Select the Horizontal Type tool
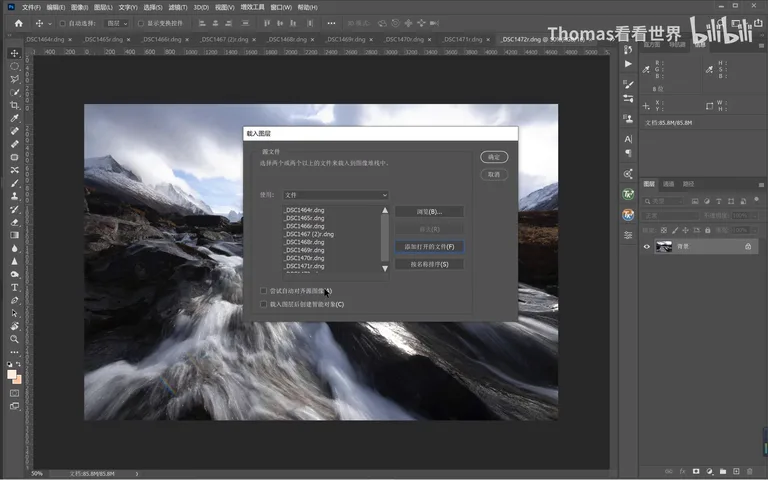 (15, 287)
